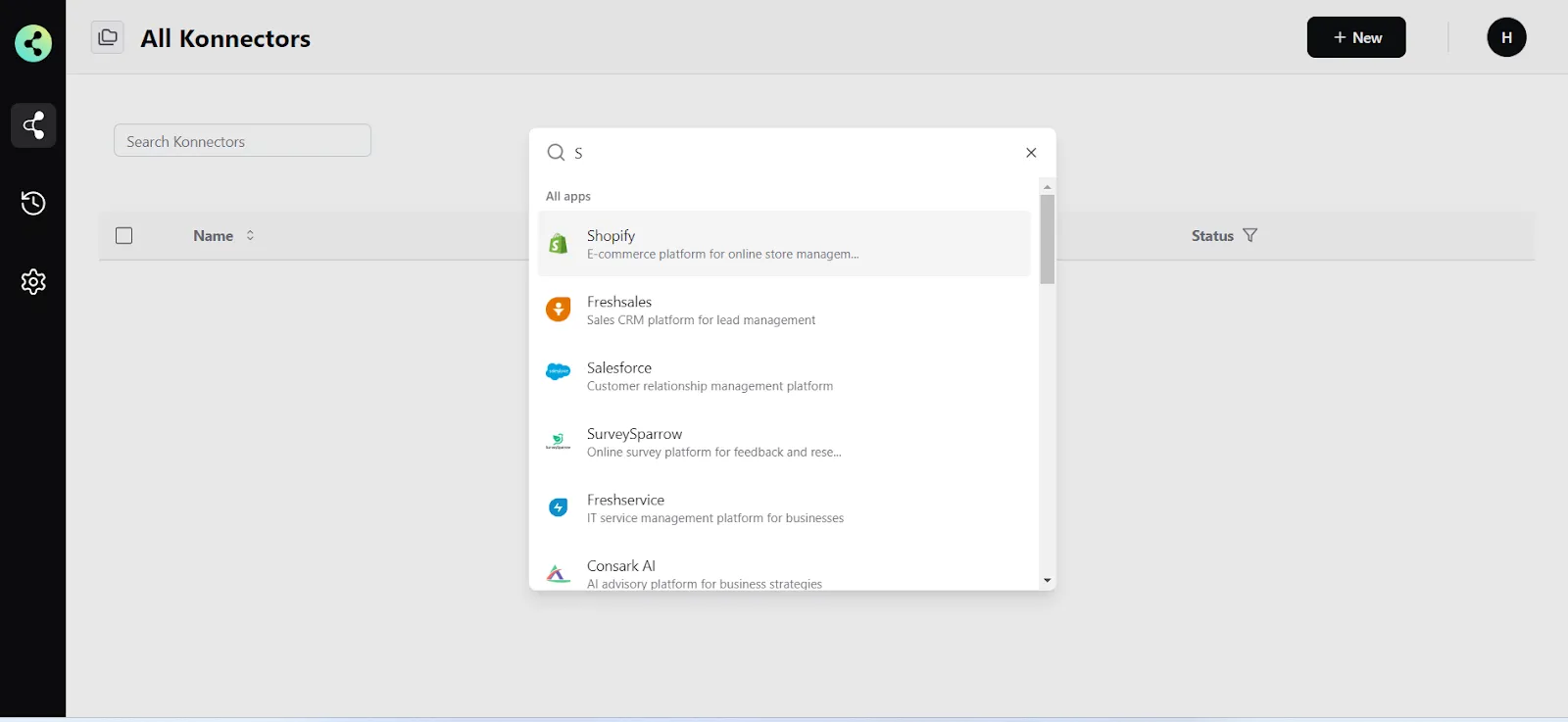Image resolution: width=1568 pixels, height=722 pixels.
Task: Click the Freshsales app icon
Action: (x=559, y=310)
